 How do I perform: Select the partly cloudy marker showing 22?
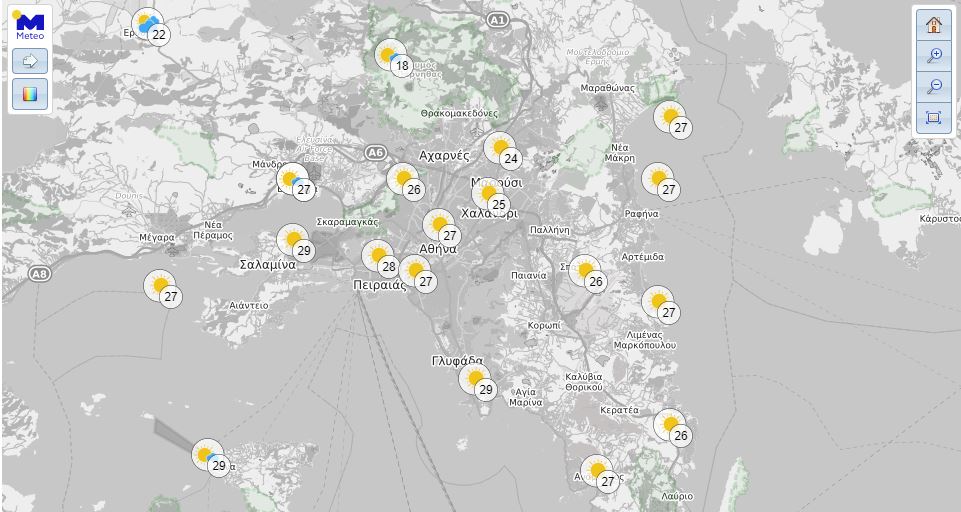coord(151,26)
